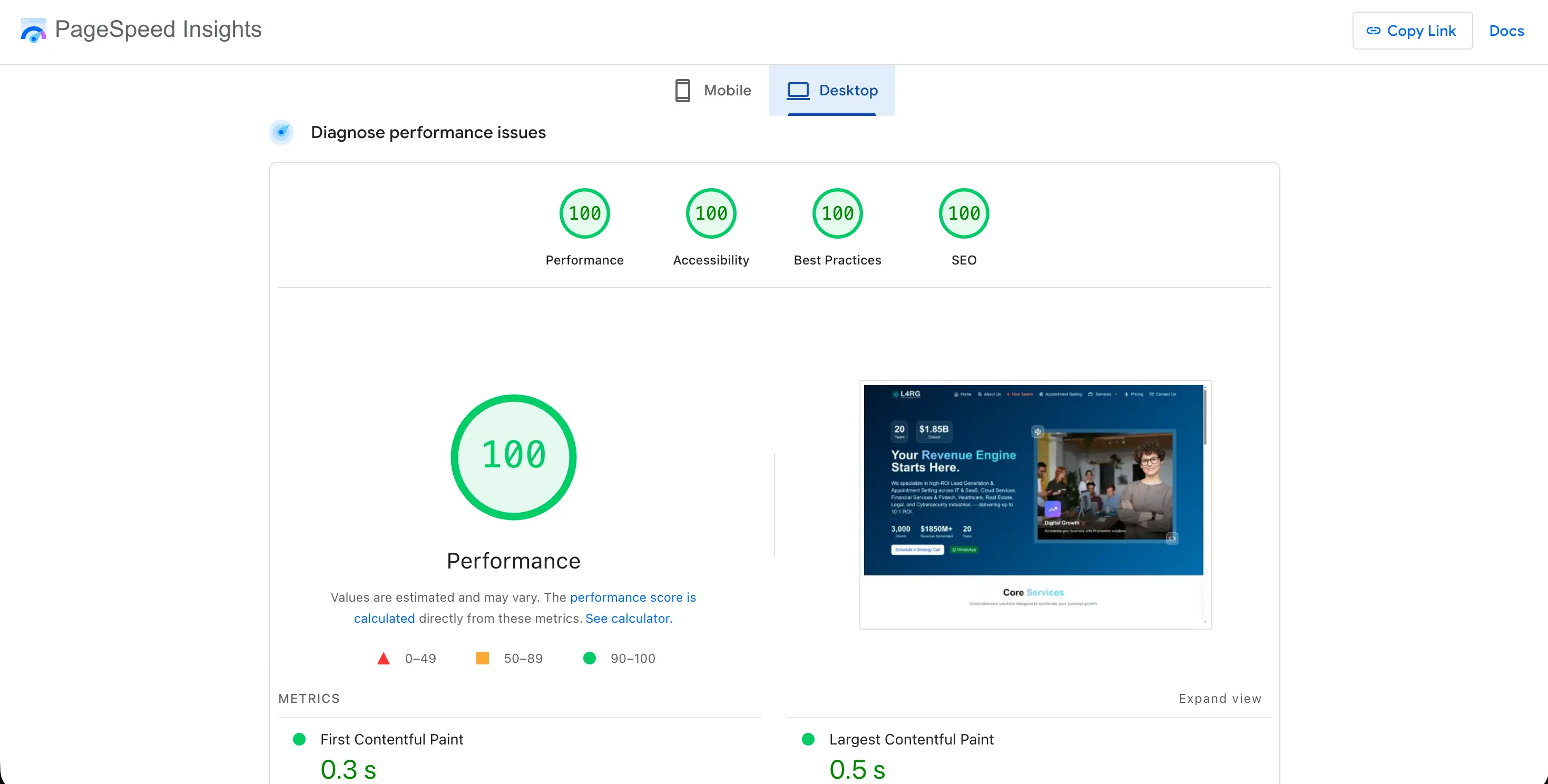Image resolution: width=1548 pixels, height=784 pixels.
Task: Open the Docs link
Action: pos(1506,31)
